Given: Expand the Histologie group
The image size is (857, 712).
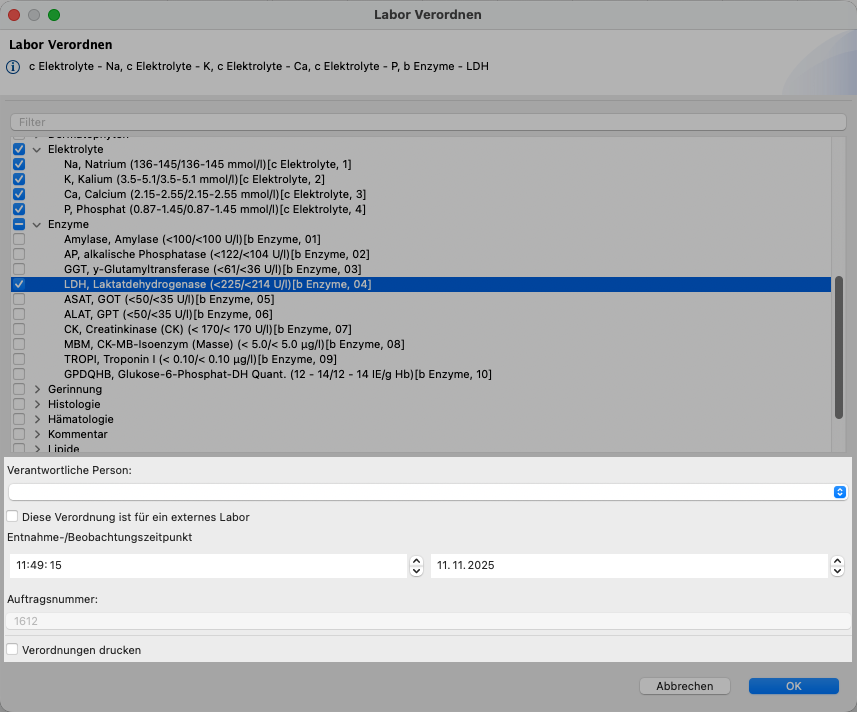Looking at the screenshot, I should click(37, 404).
